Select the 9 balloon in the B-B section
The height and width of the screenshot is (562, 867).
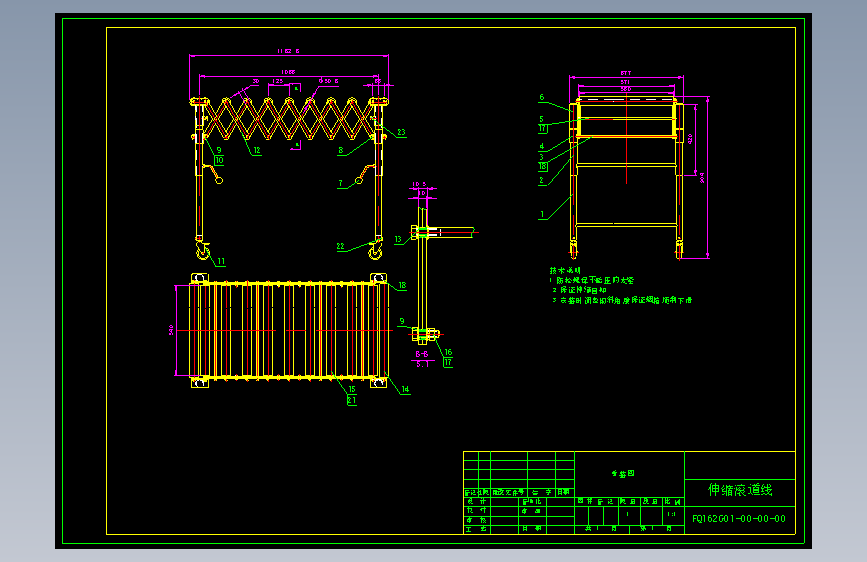coord(402,321)
